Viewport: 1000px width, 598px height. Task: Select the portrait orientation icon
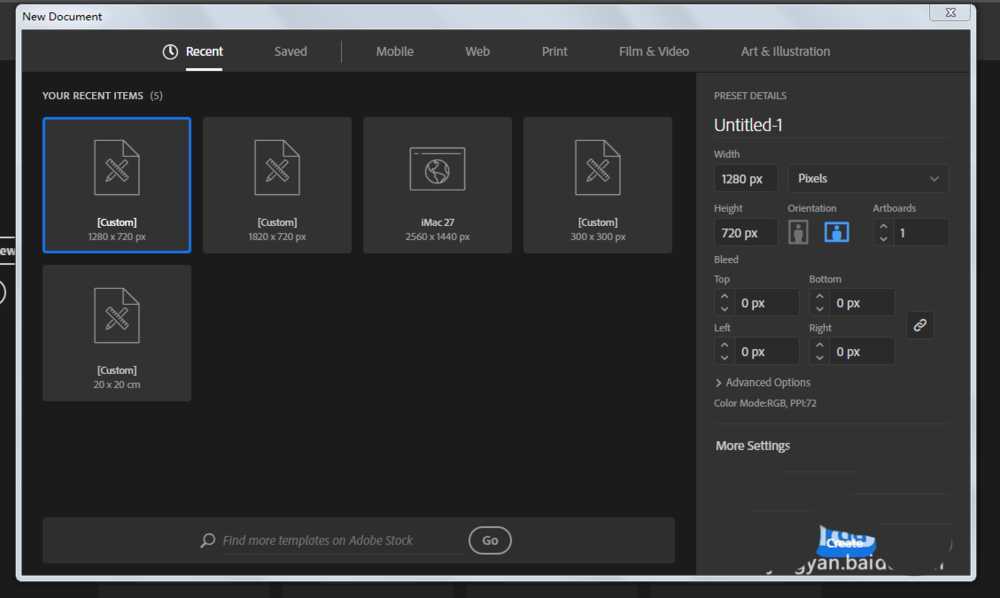click(x=798, y=233)
